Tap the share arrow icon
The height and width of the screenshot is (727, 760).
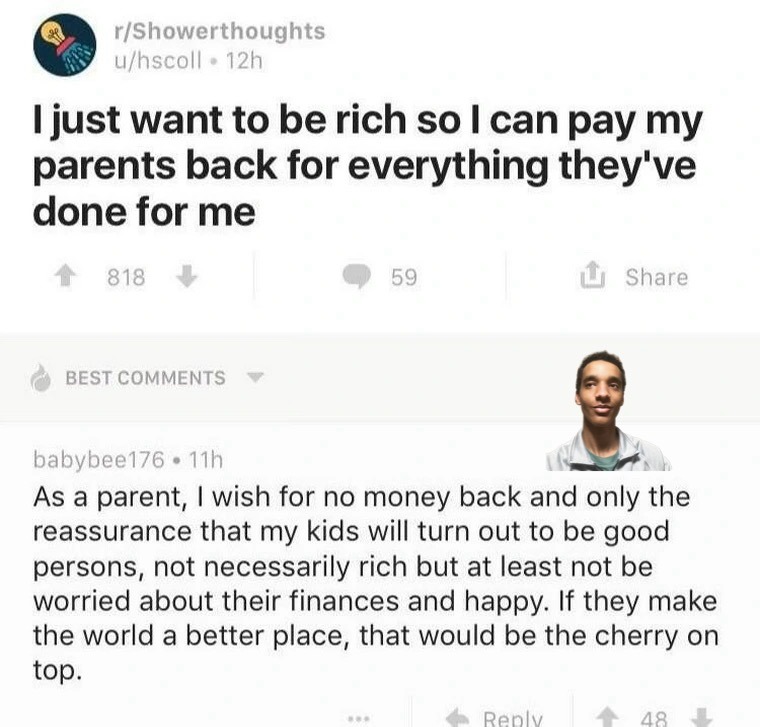[x=594, y=277]
